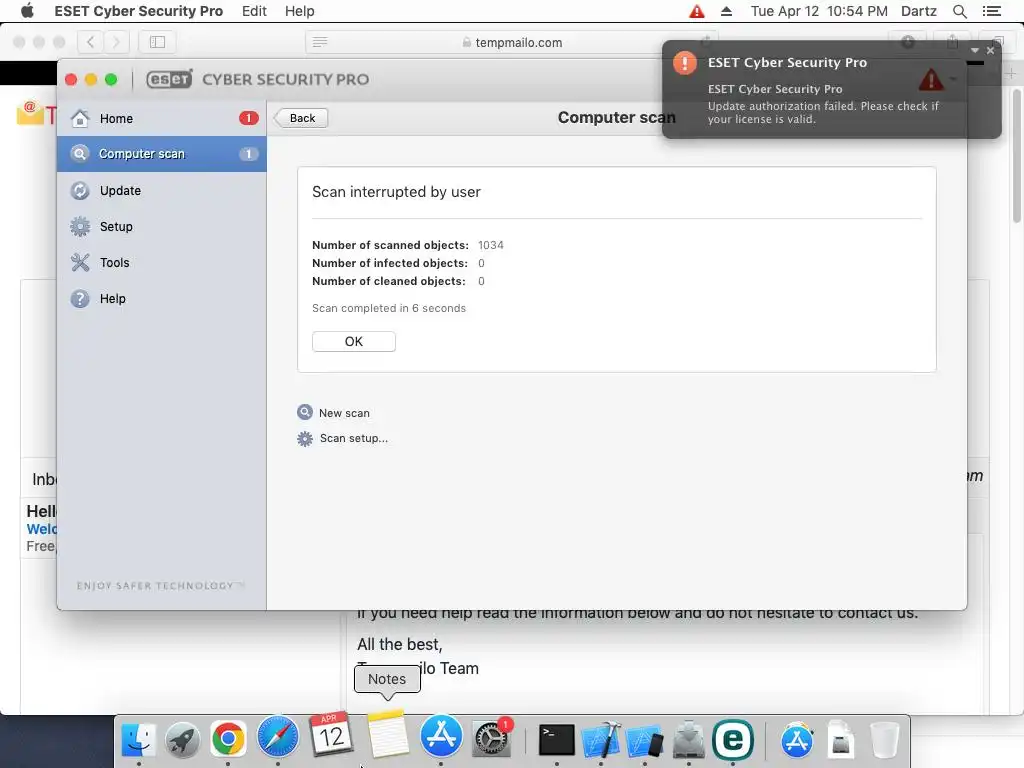Open Calendar from the Dock

(331, 734)
